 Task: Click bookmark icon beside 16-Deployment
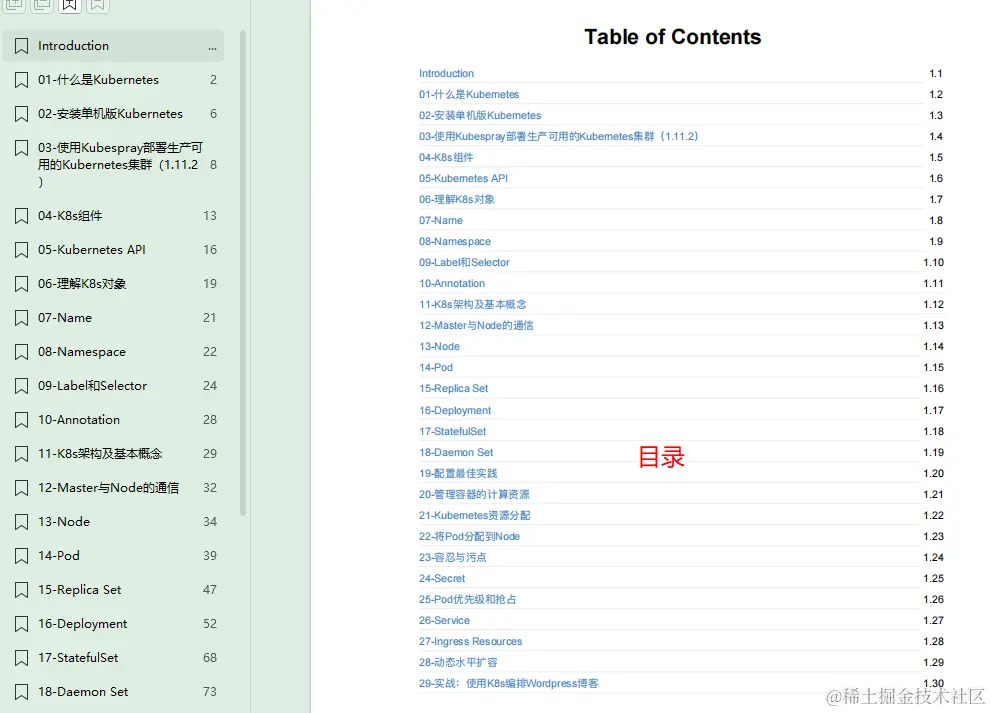[22, 624]
